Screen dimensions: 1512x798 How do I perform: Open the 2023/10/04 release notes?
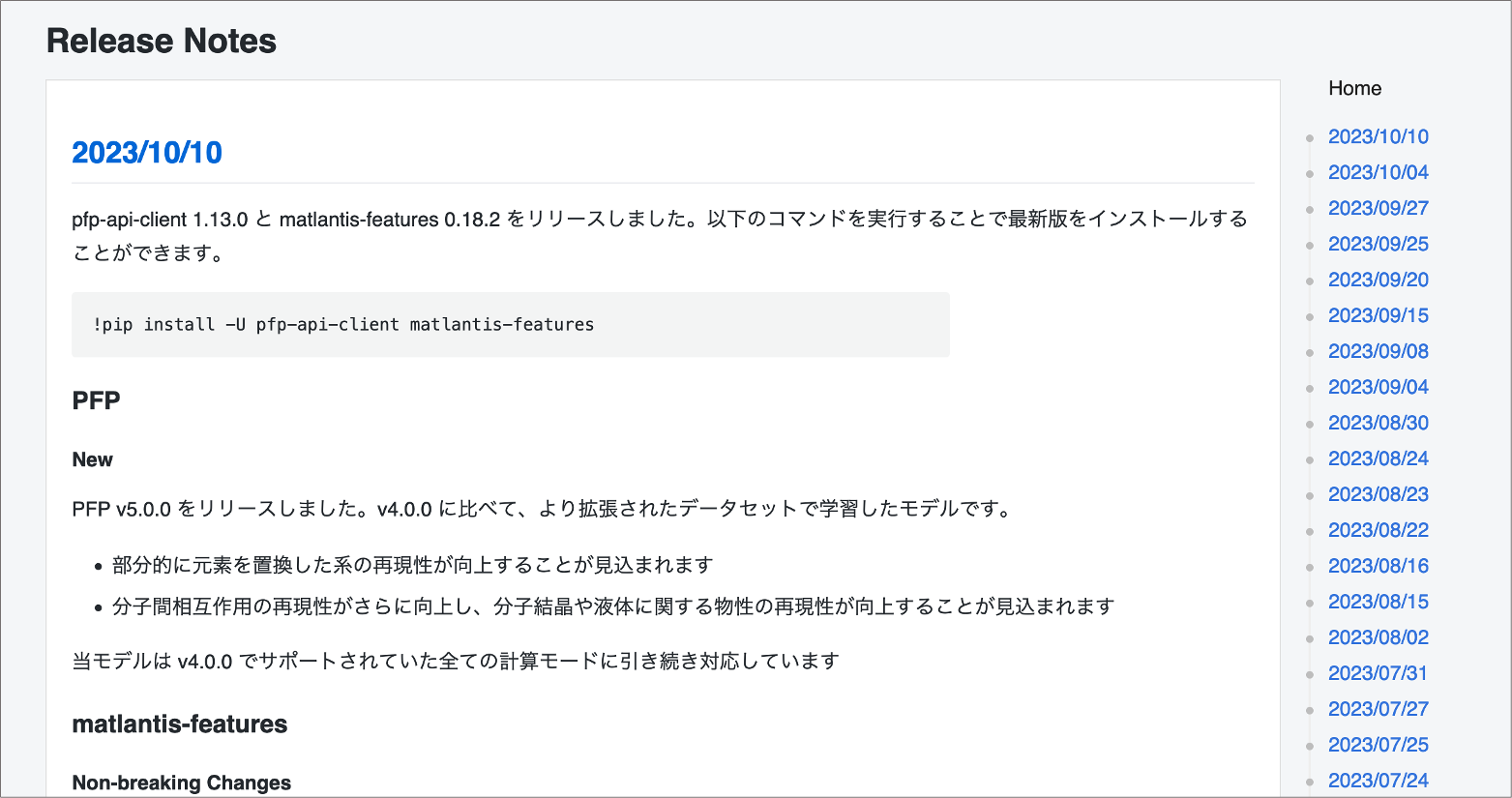coord(1378,172)
